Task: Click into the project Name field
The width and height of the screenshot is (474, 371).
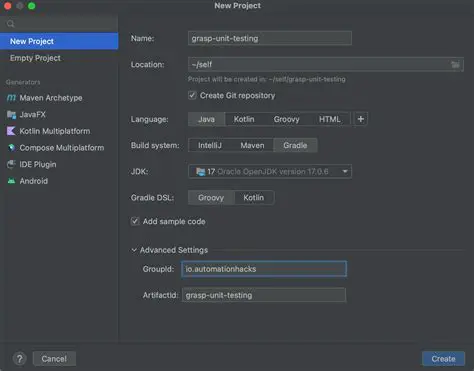Action: point(270,38)
